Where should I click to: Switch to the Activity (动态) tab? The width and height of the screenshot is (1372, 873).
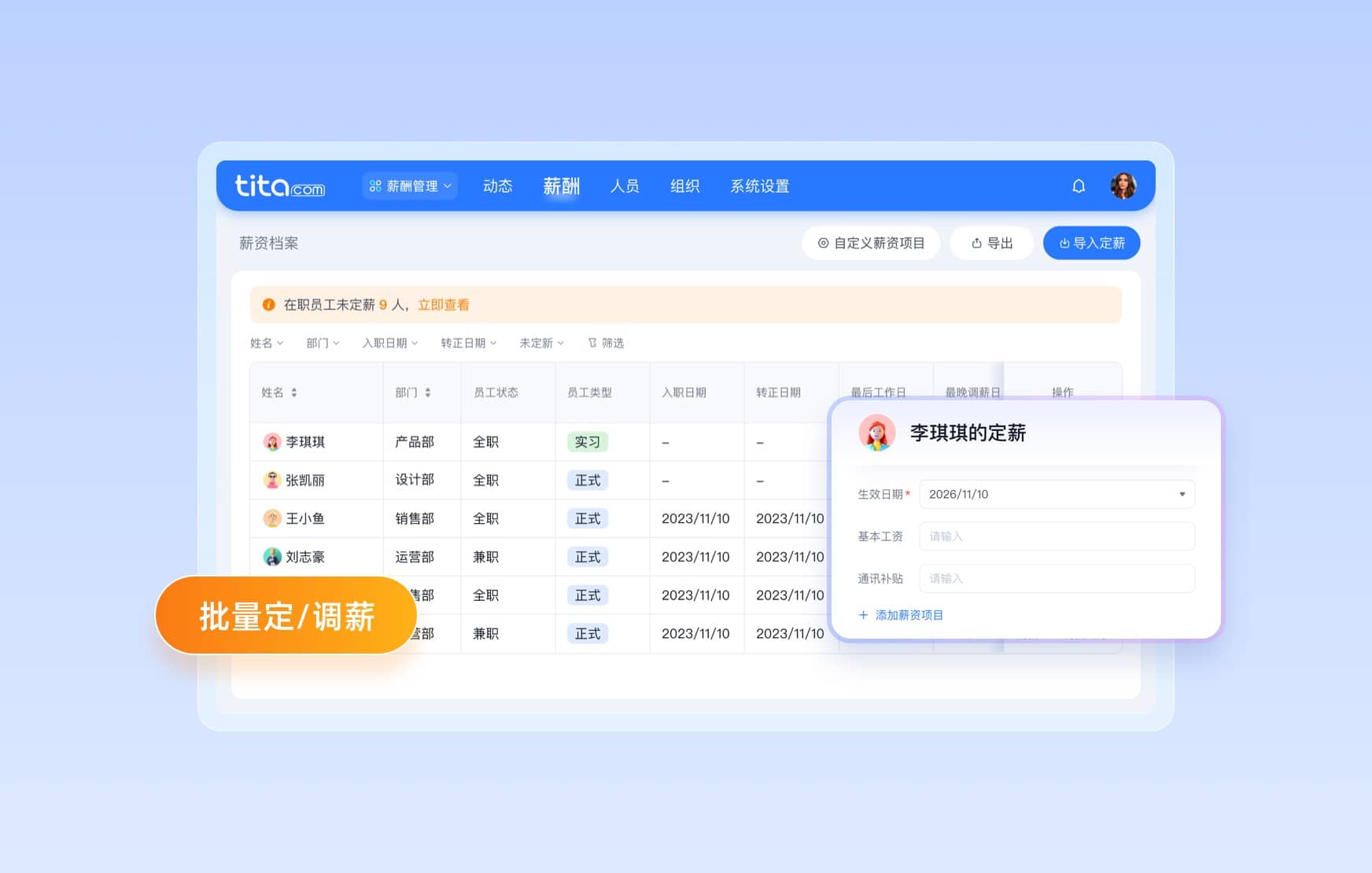[x=498, y=186]
